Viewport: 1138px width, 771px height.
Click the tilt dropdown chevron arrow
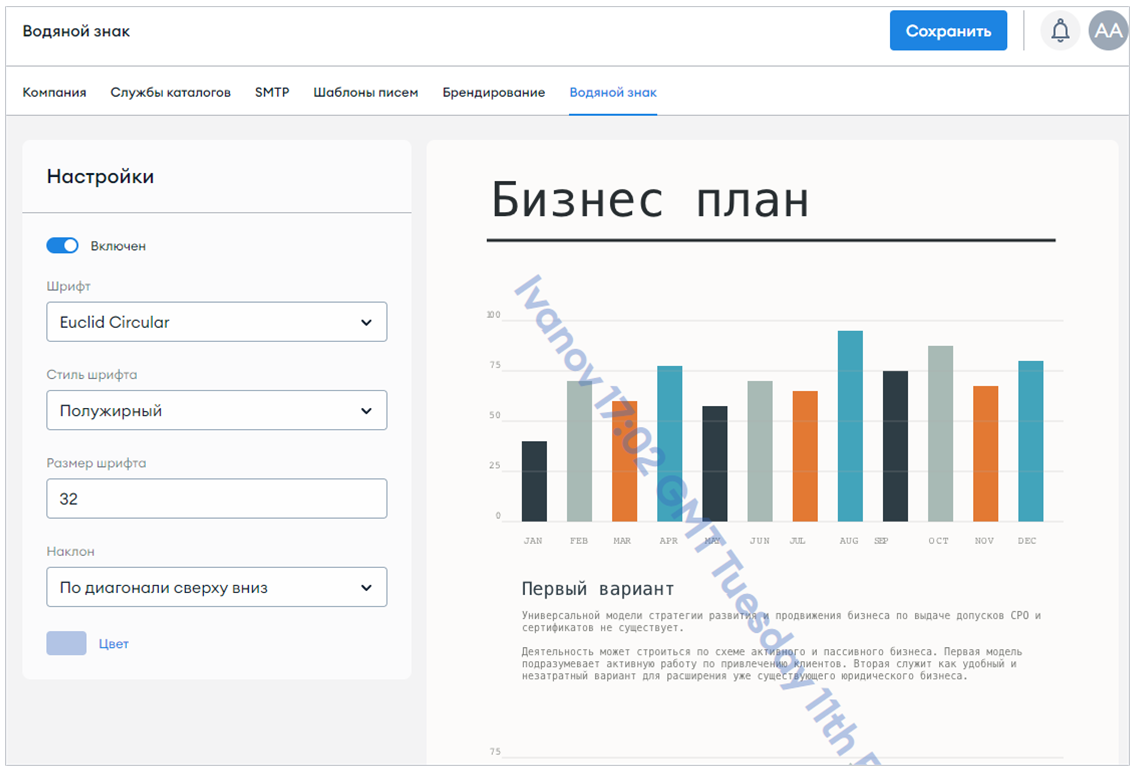tap(367, 587)
